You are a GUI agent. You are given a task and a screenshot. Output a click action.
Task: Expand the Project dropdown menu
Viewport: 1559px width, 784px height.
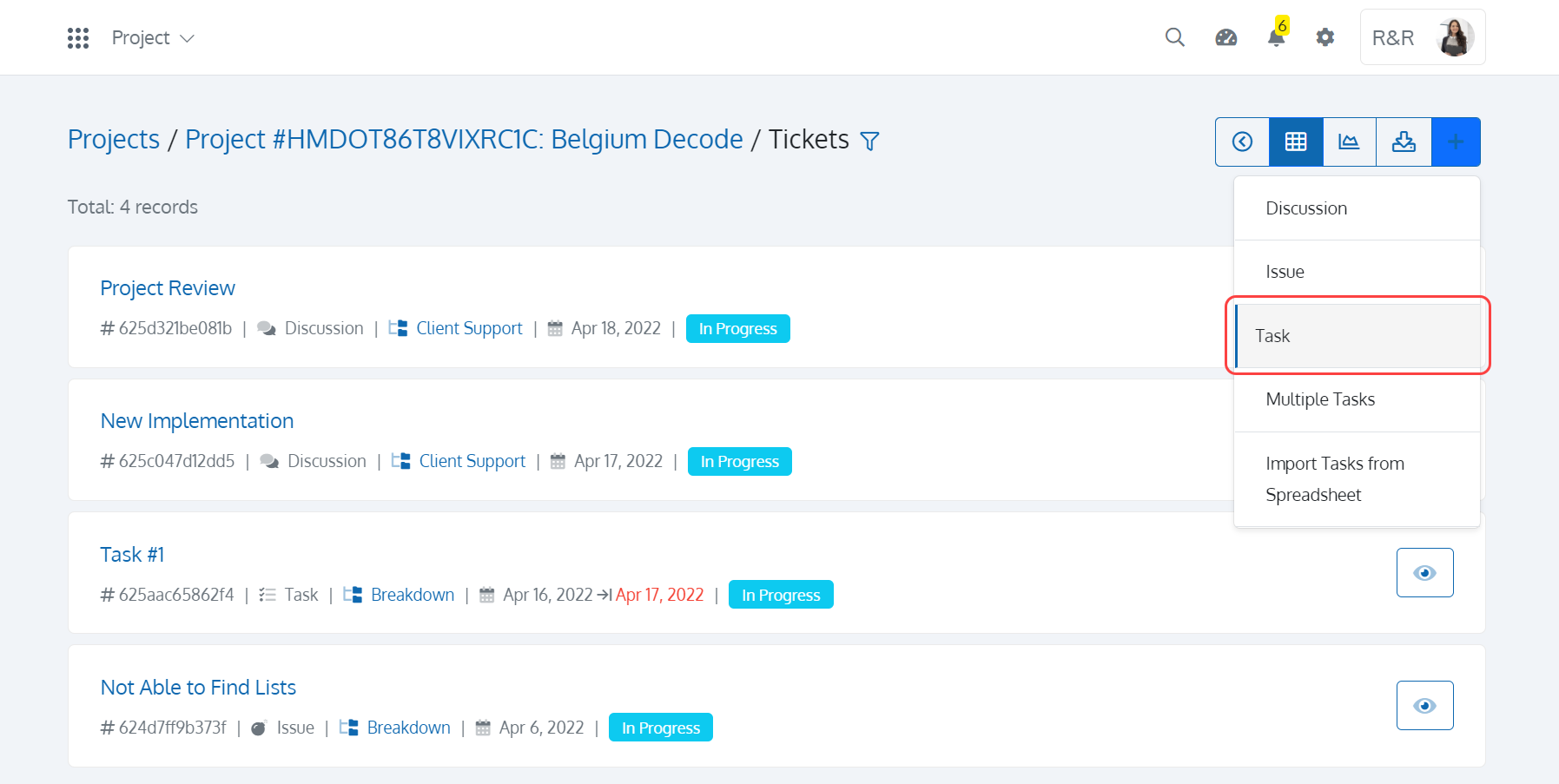click(x=153, y=38)
